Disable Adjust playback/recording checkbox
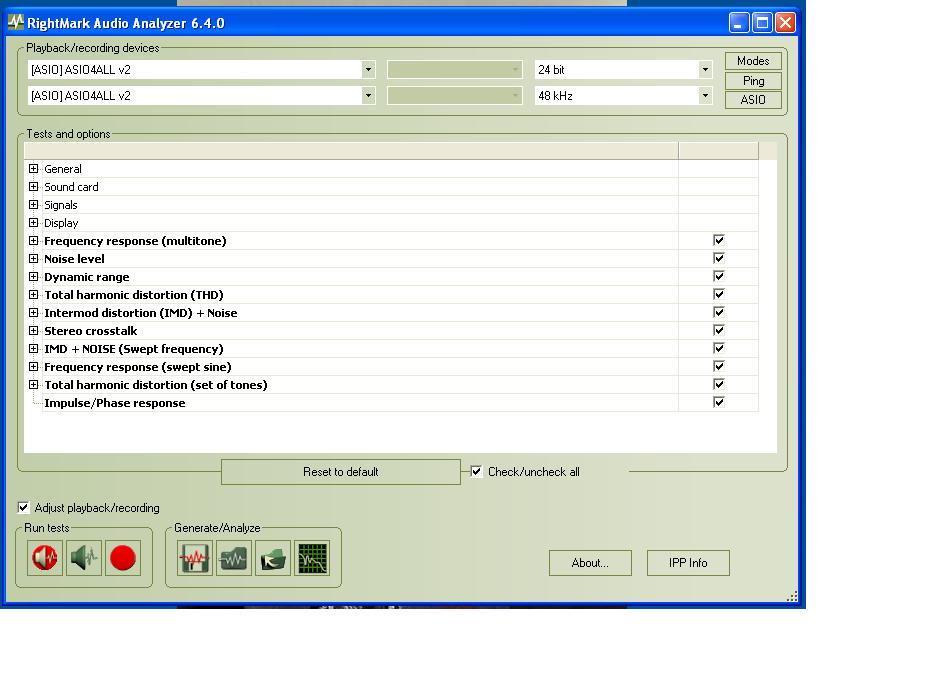946x686 pixels. pos(24,507)
